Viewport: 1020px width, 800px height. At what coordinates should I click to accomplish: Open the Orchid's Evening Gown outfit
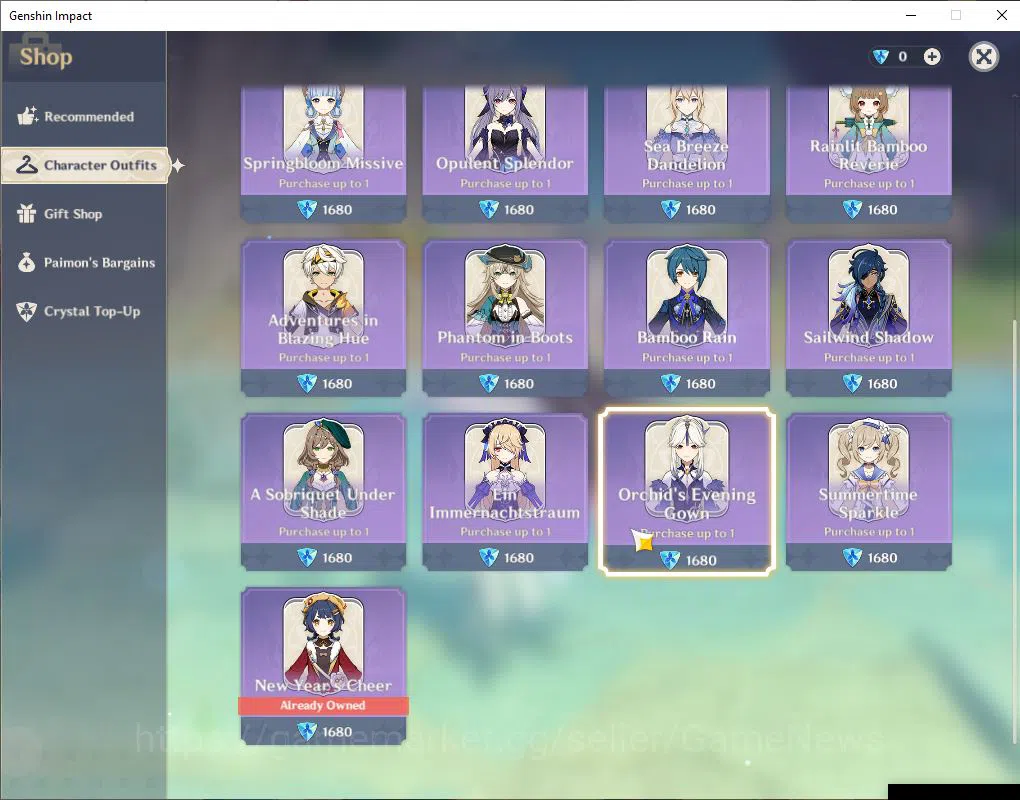(x=687, y=492)
